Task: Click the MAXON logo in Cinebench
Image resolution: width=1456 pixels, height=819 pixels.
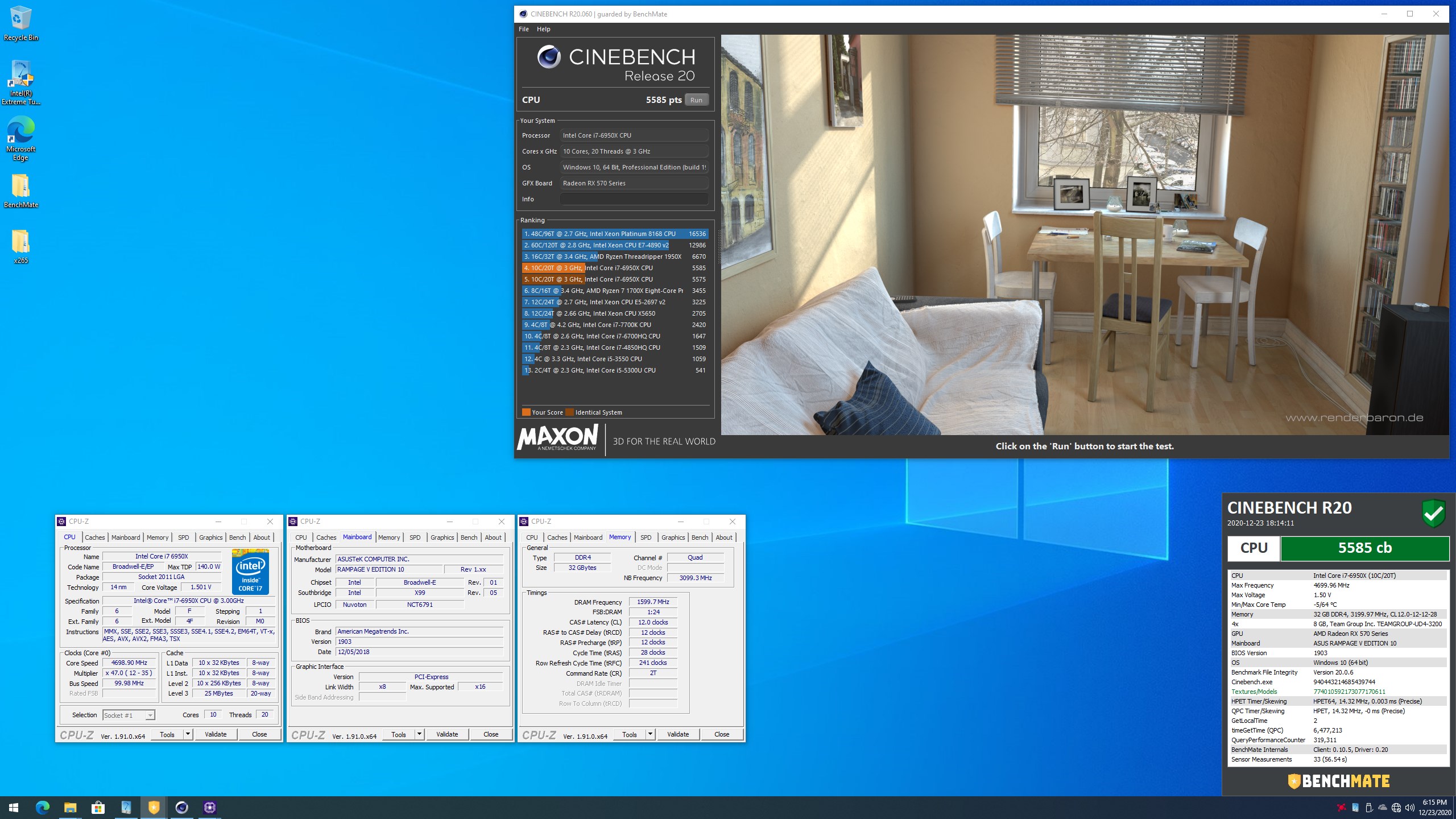Action: tap(557, 437)
